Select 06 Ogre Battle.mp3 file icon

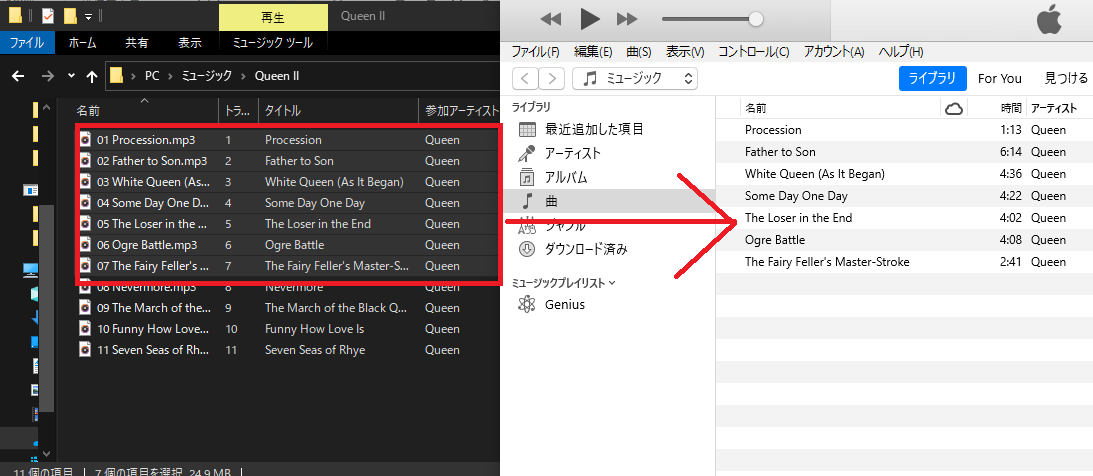85,245
